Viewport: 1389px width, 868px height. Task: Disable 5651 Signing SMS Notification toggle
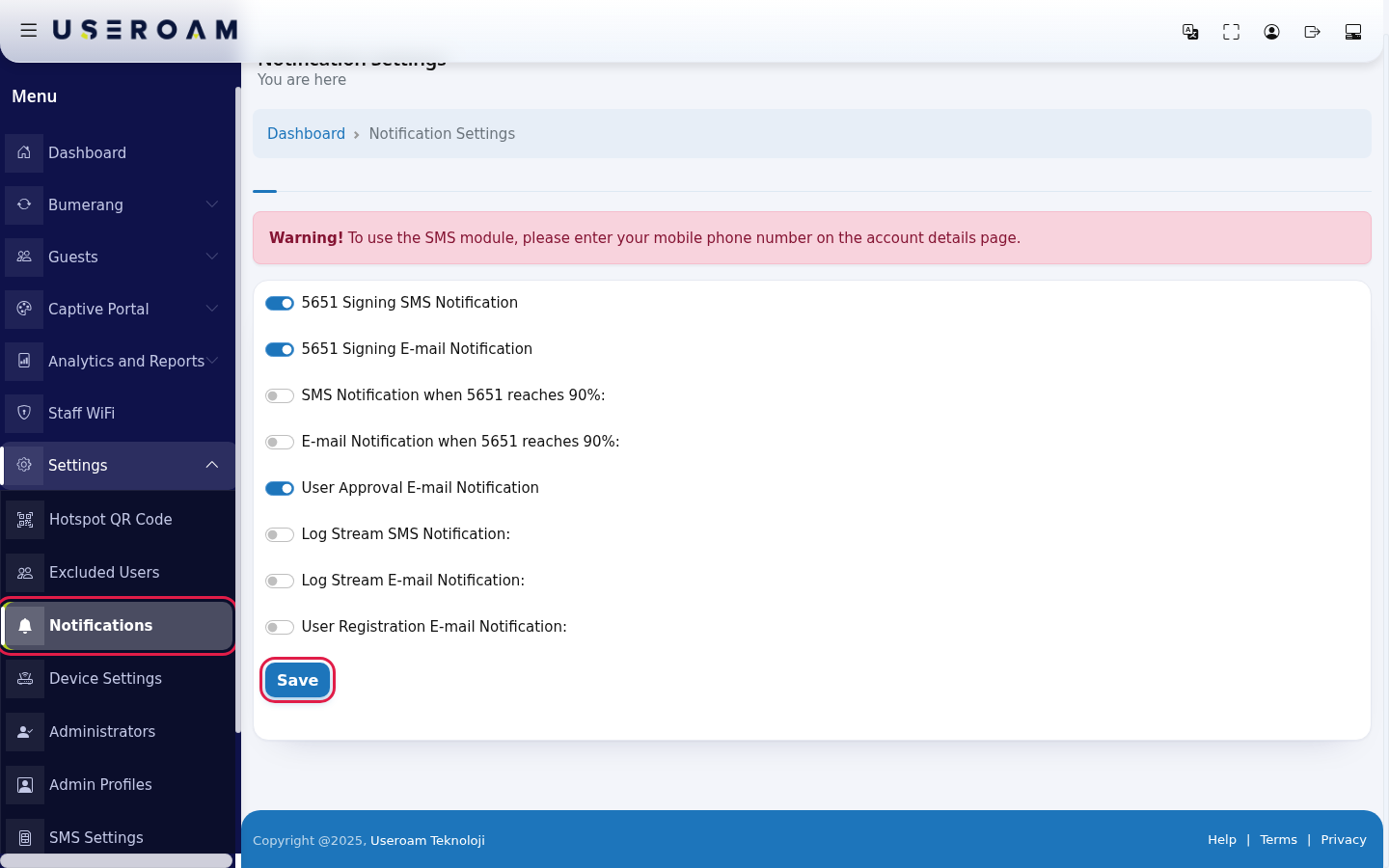[280, 303]
